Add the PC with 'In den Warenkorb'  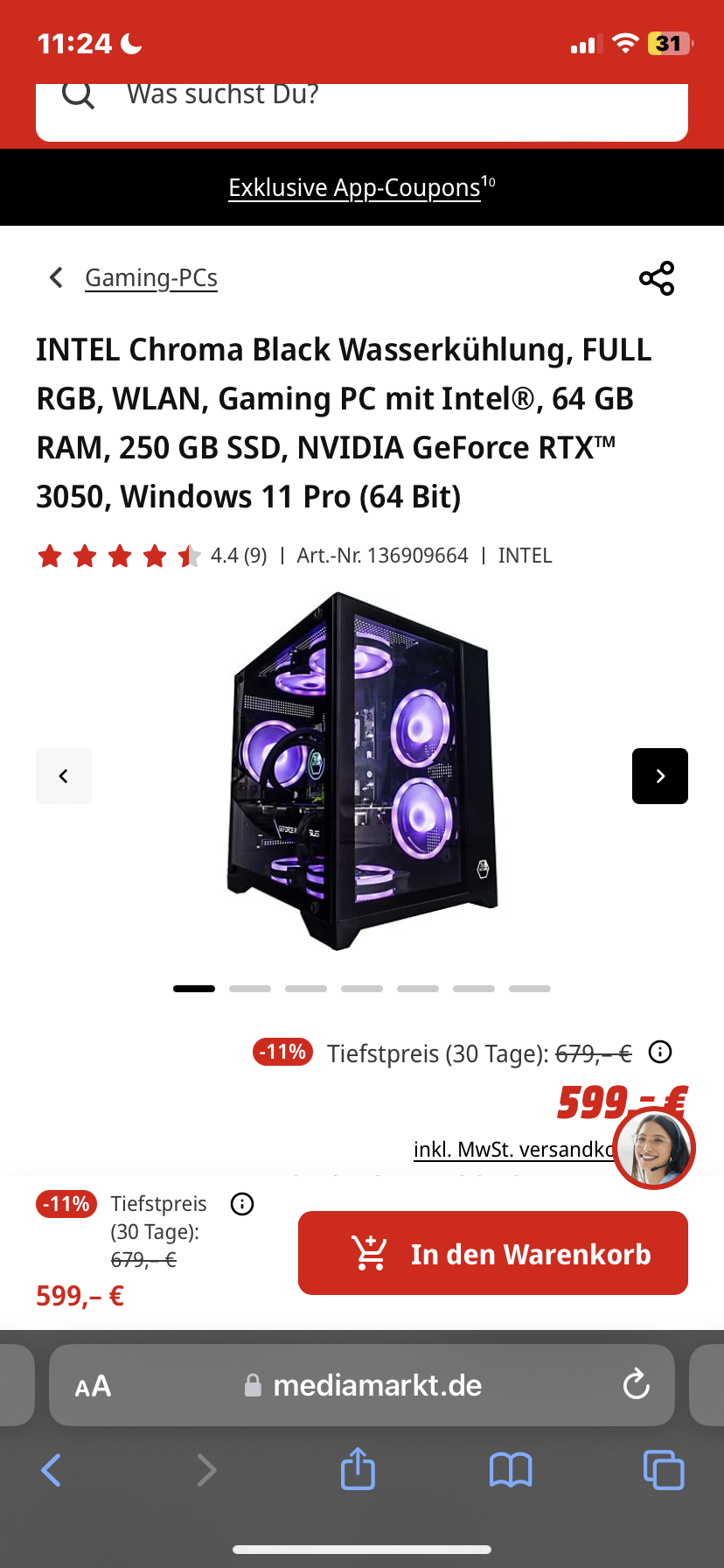pos(493,1253)
